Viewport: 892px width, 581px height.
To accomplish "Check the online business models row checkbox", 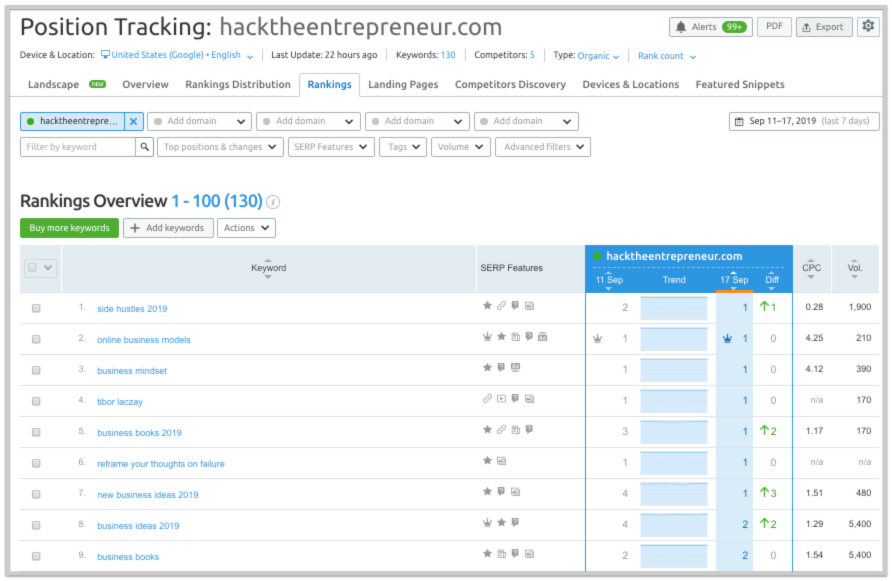I will pos(36,339).
